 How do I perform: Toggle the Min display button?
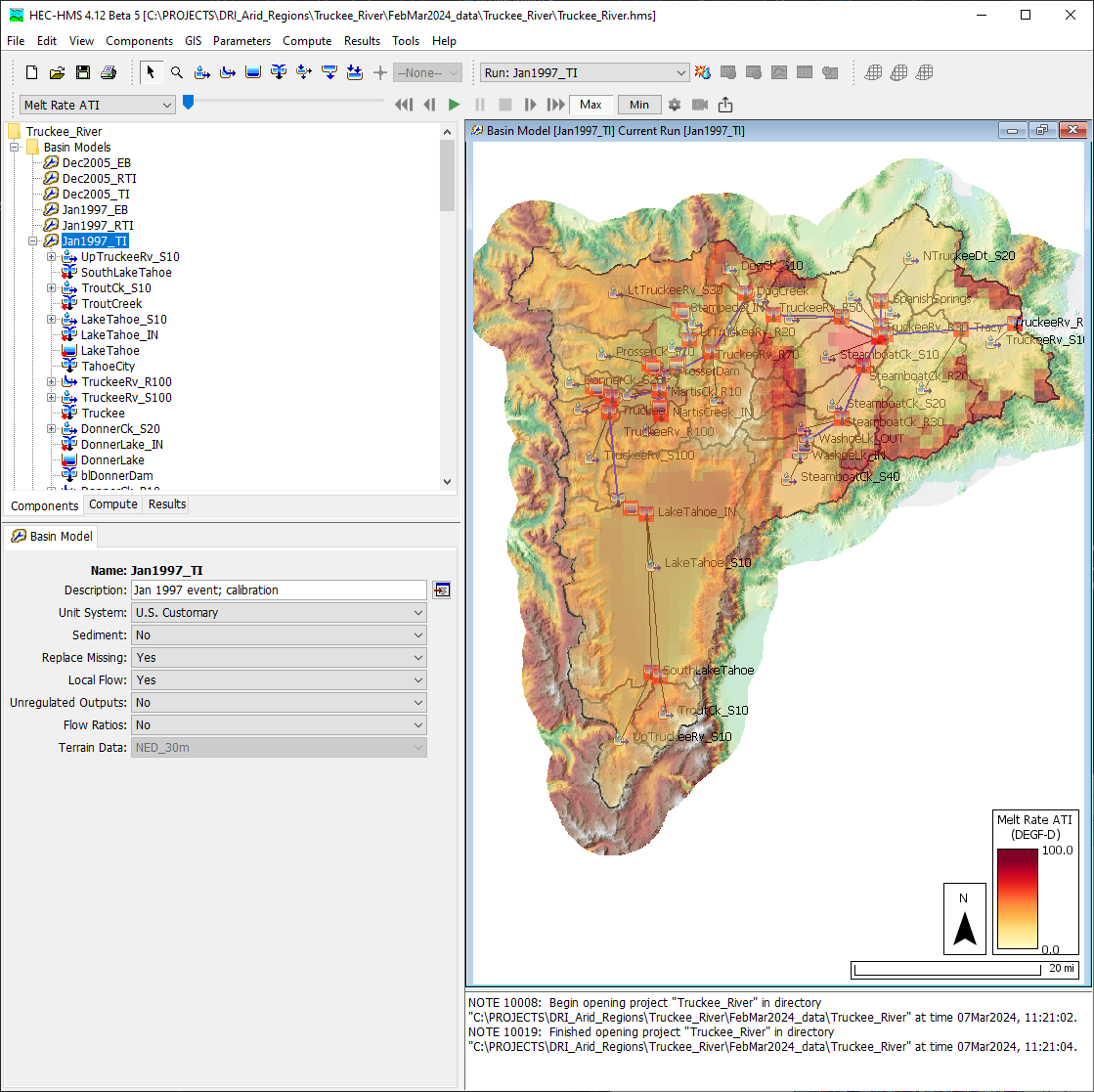(639, 105)
